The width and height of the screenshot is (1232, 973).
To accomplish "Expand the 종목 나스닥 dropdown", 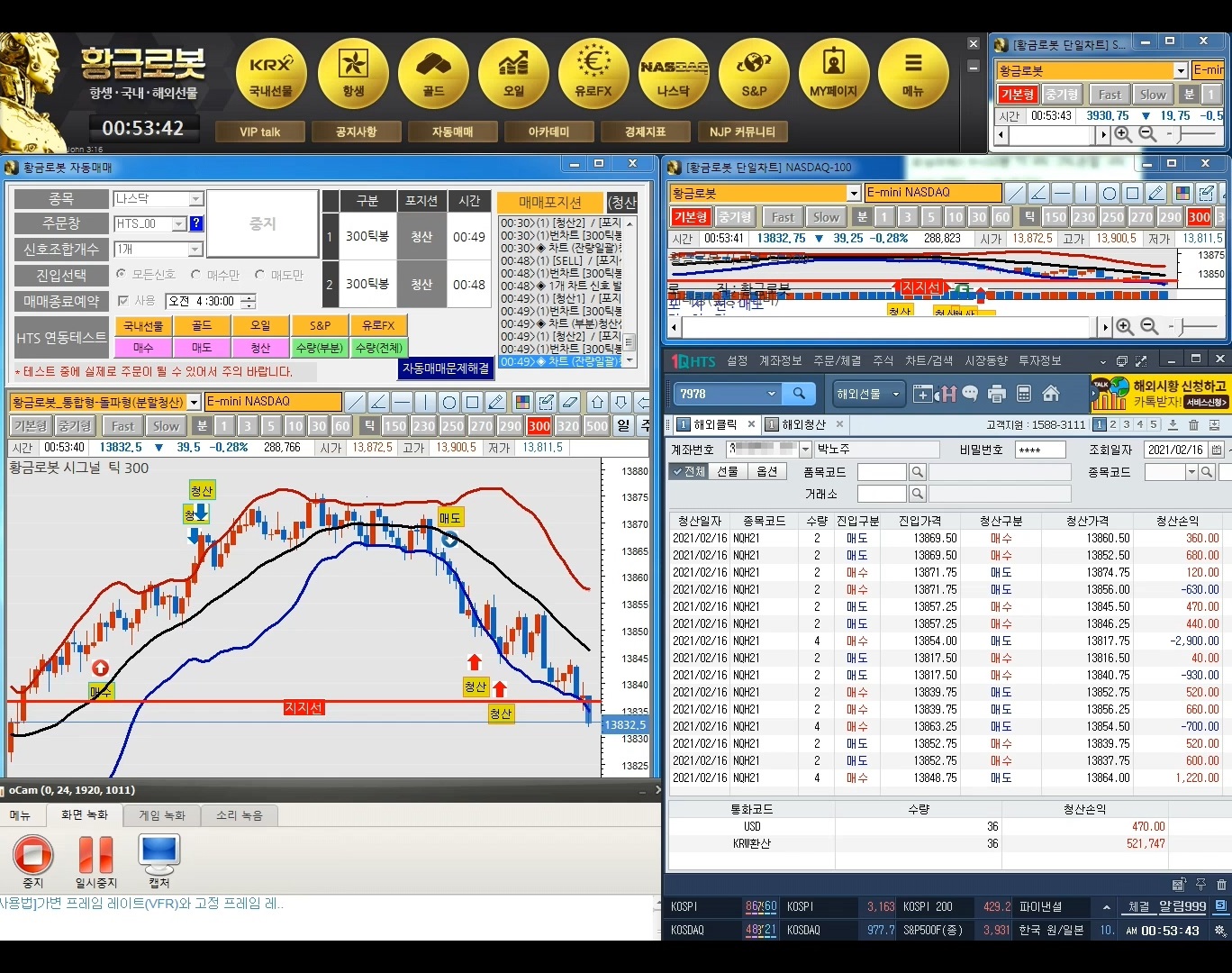I will point(195,199).
